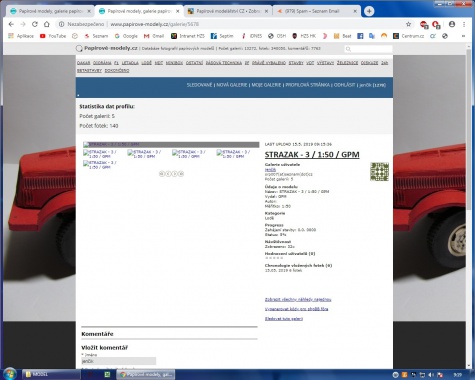Open Facebook bookmark icon
This screenshot has height=380, width=475.
360,36
